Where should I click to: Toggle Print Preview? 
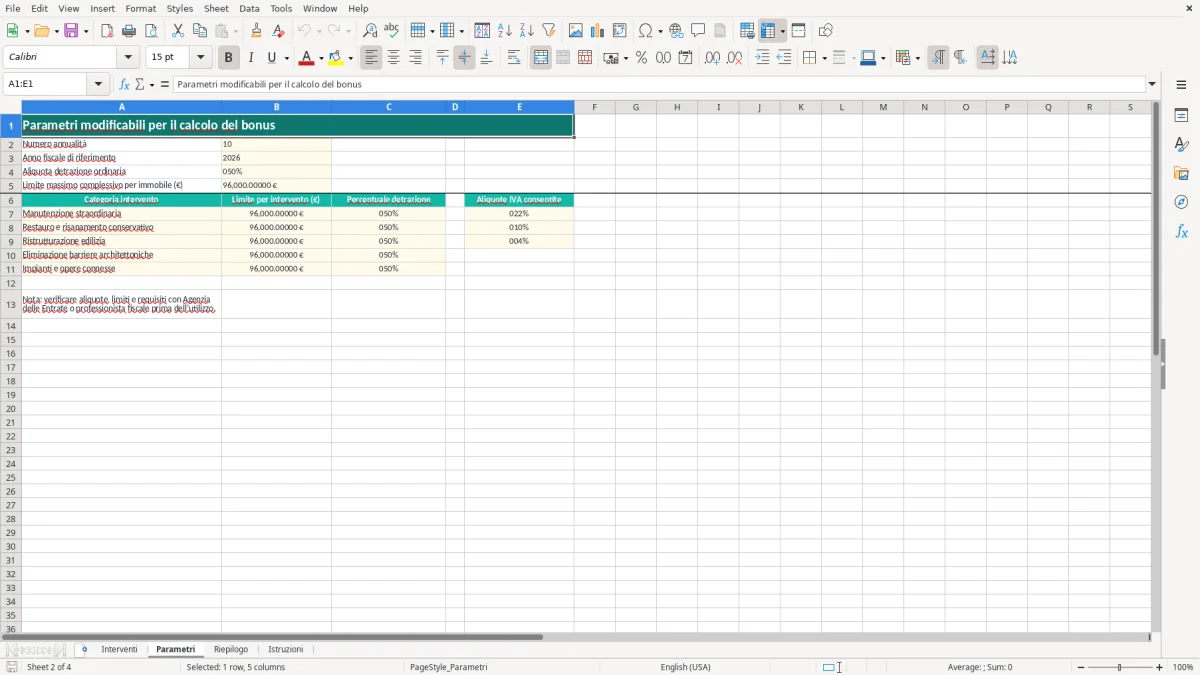151,31
